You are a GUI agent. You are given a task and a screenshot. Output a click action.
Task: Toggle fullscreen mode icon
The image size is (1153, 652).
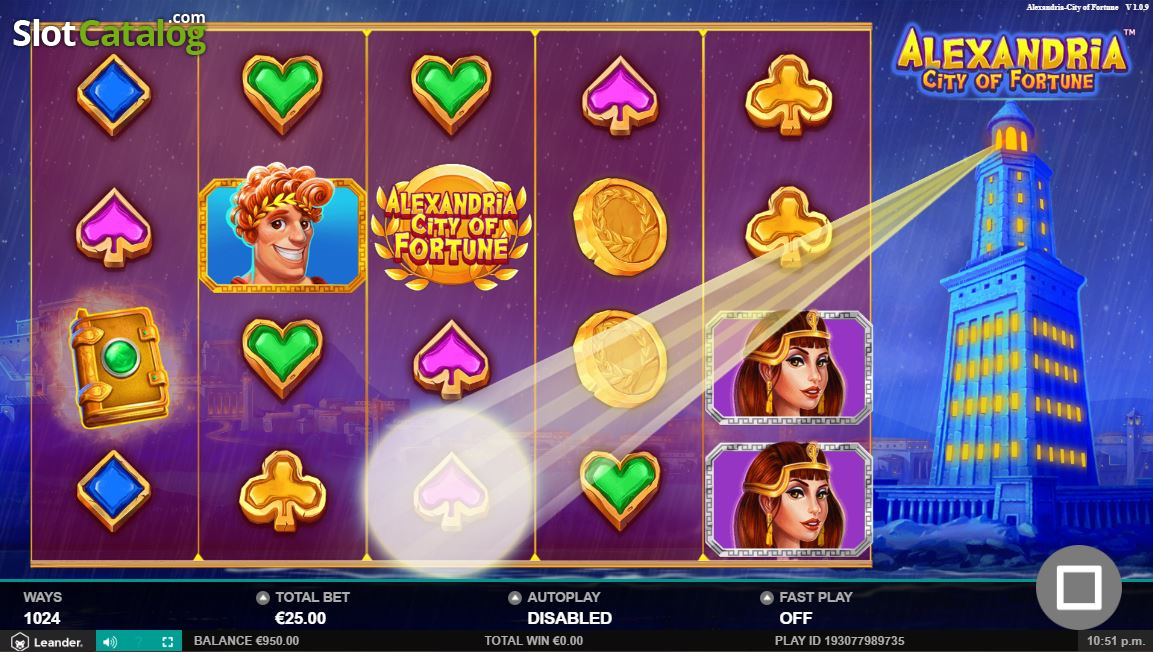tap(167, 642)
